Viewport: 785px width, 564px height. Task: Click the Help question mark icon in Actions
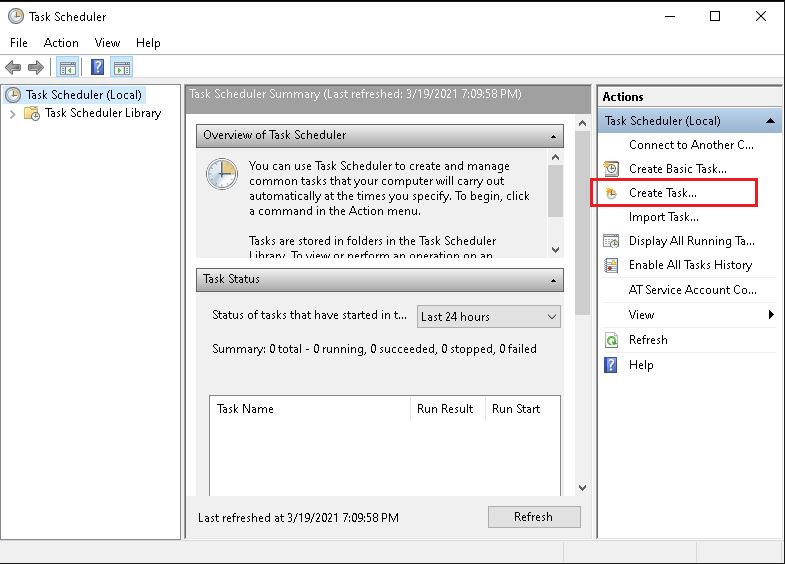coord(611,365)
